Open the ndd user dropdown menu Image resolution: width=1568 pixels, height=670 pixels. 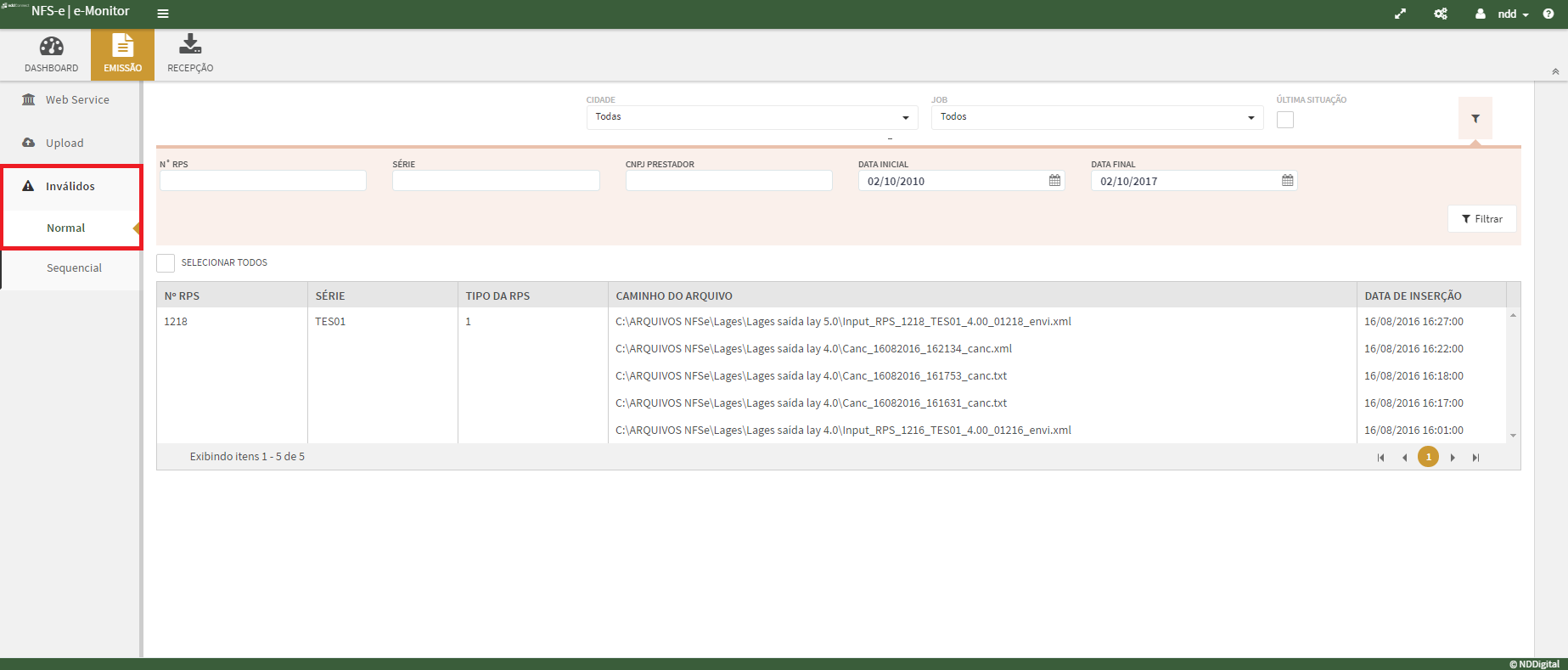click(x=1507, y=14)
